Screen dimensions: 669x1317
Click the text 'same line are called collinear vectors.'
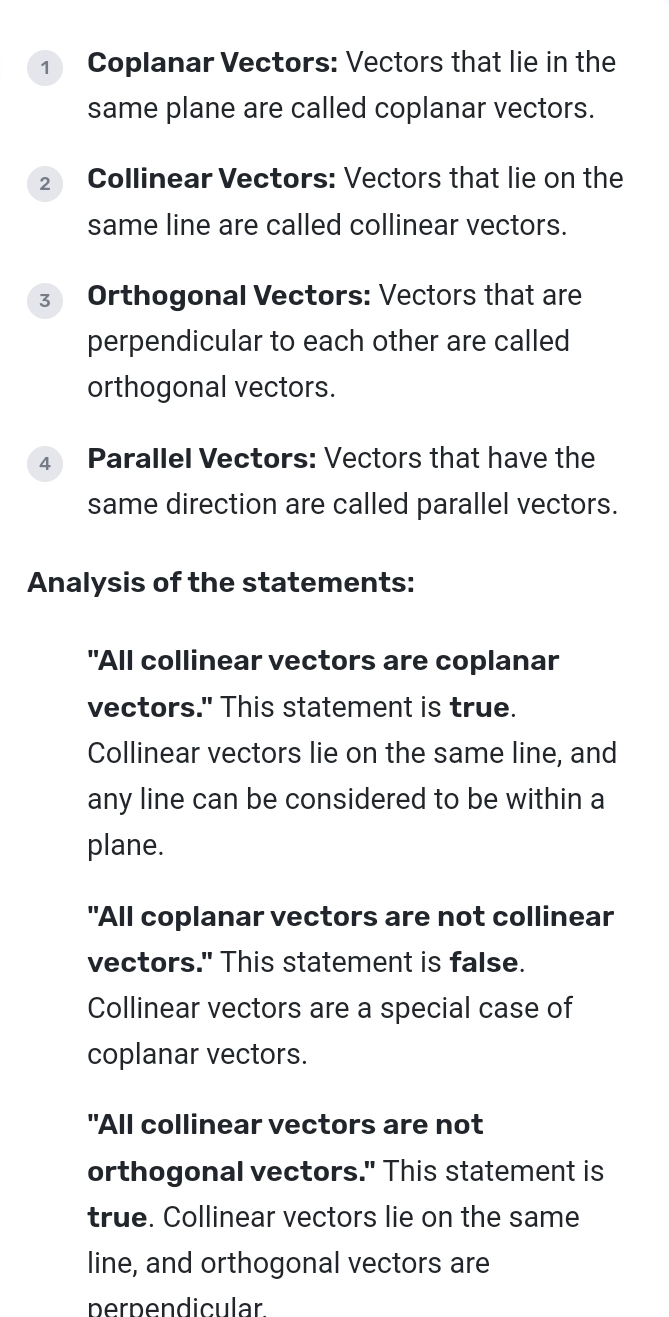tap(326, 225)
